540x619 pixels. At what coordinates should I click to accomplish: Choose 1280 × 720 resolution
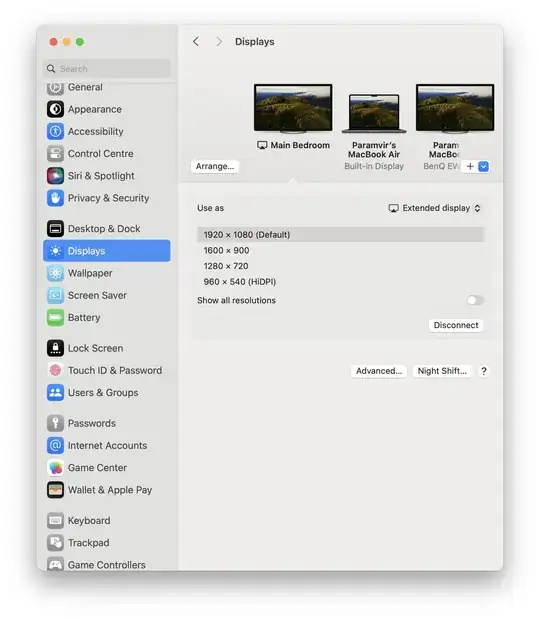tap(341, 266)
